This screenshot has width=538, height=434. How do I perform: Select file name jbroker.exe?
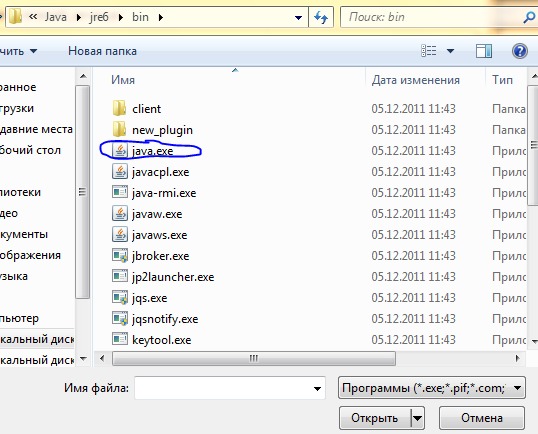[161, 256]
